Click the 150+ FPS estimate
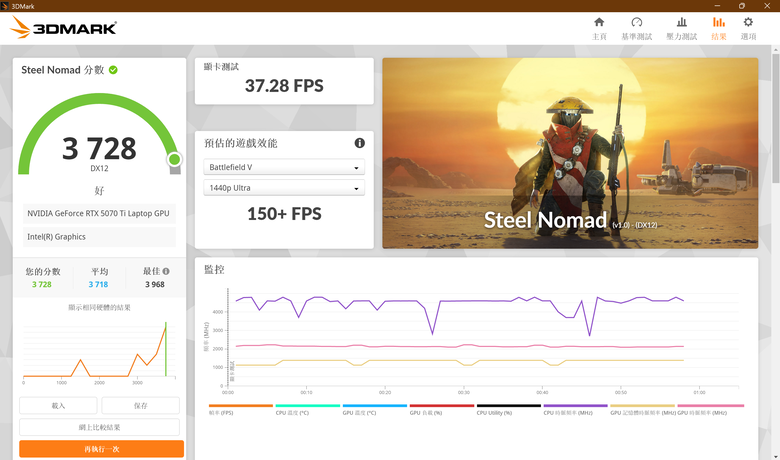 click(284, 214)
